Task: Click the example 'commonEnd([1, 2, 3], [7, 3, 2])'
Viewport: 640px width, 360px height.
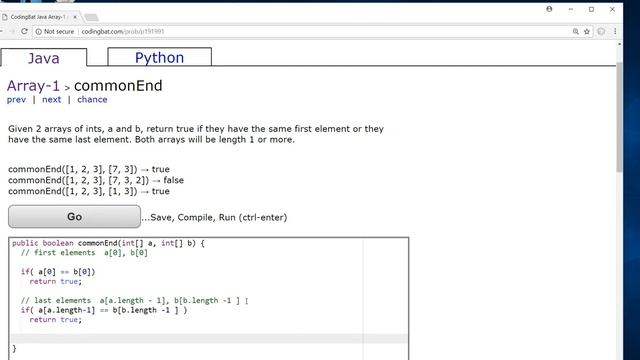Action: (96, 180)
